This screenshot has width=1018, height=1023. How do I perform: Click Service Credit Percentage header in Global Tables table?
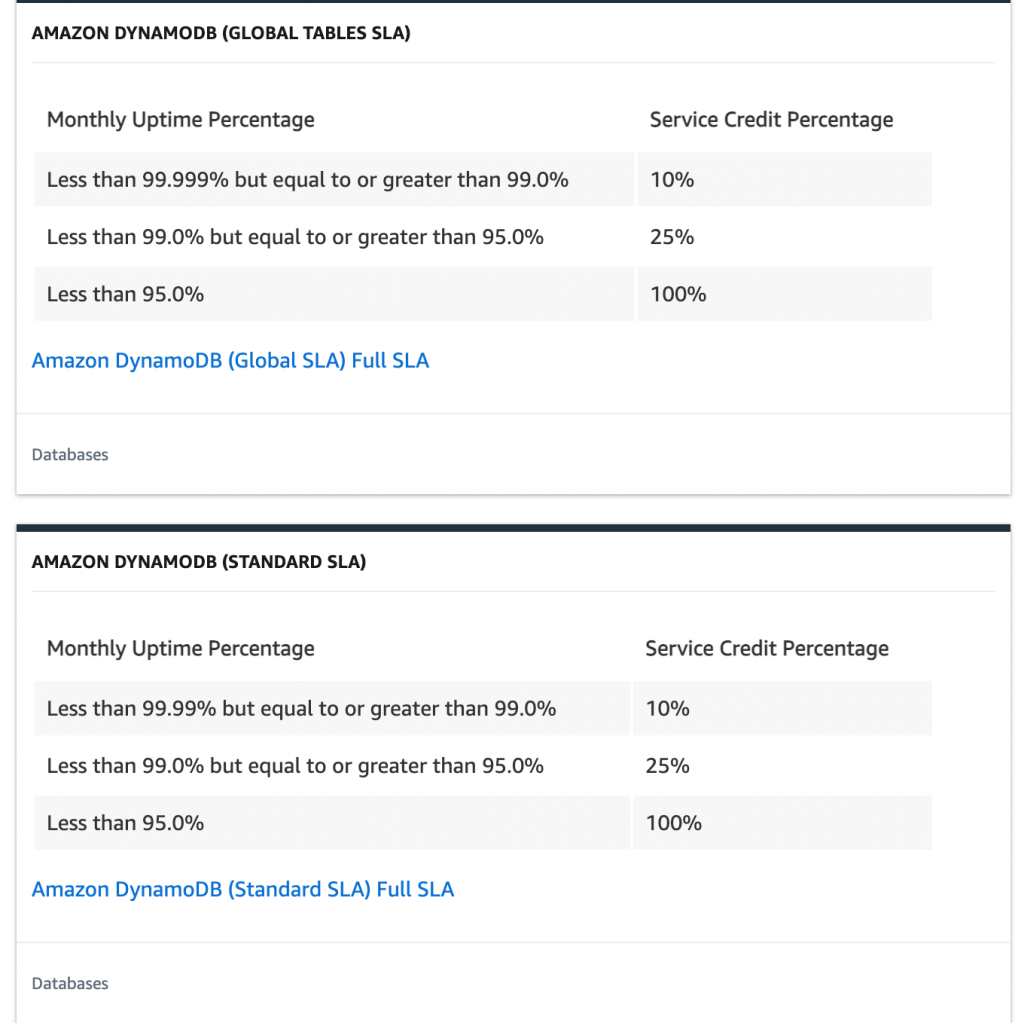771,120
